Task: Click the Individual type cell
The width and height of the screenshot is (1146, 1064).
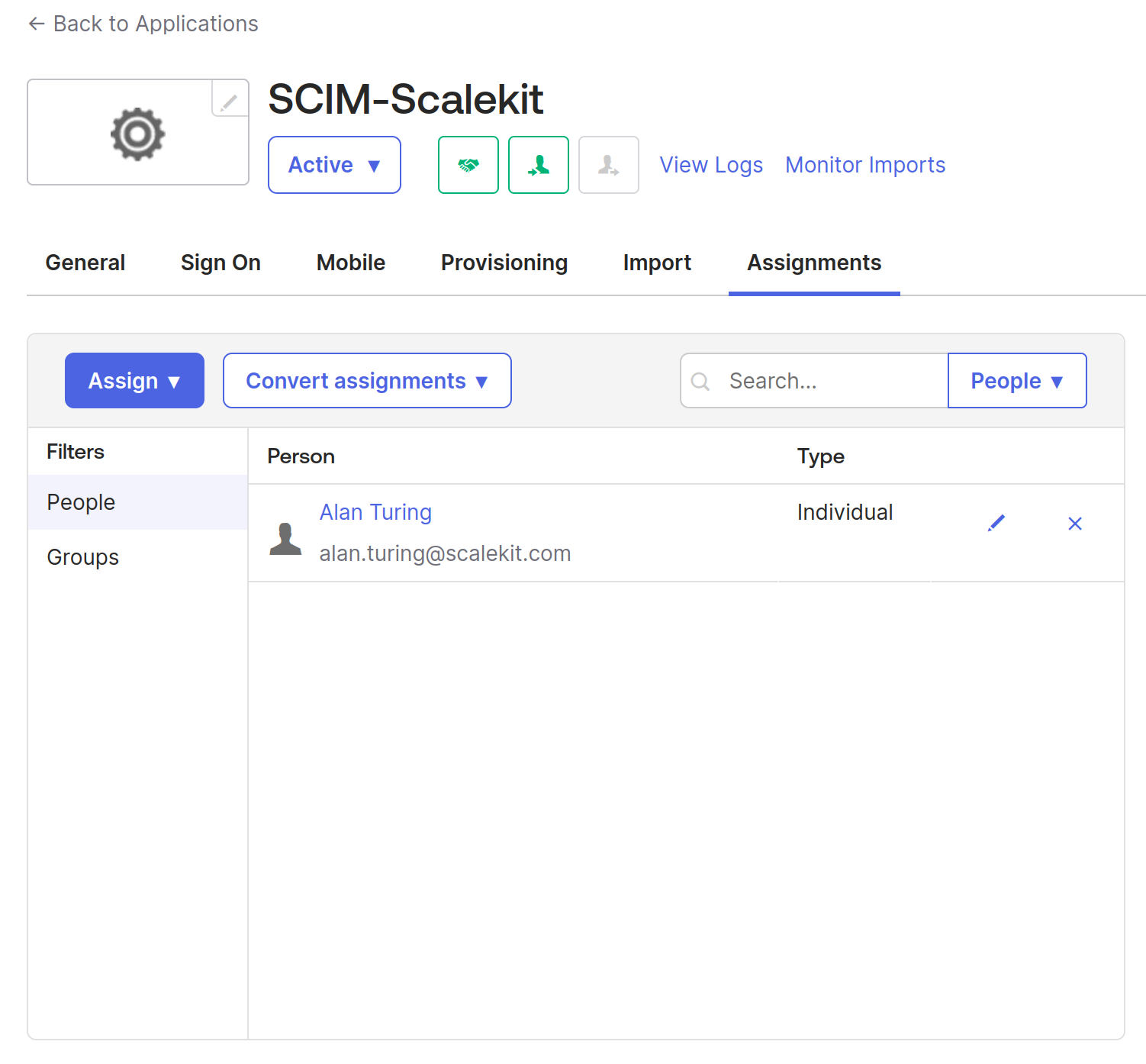Action: [x=845, y=512]
